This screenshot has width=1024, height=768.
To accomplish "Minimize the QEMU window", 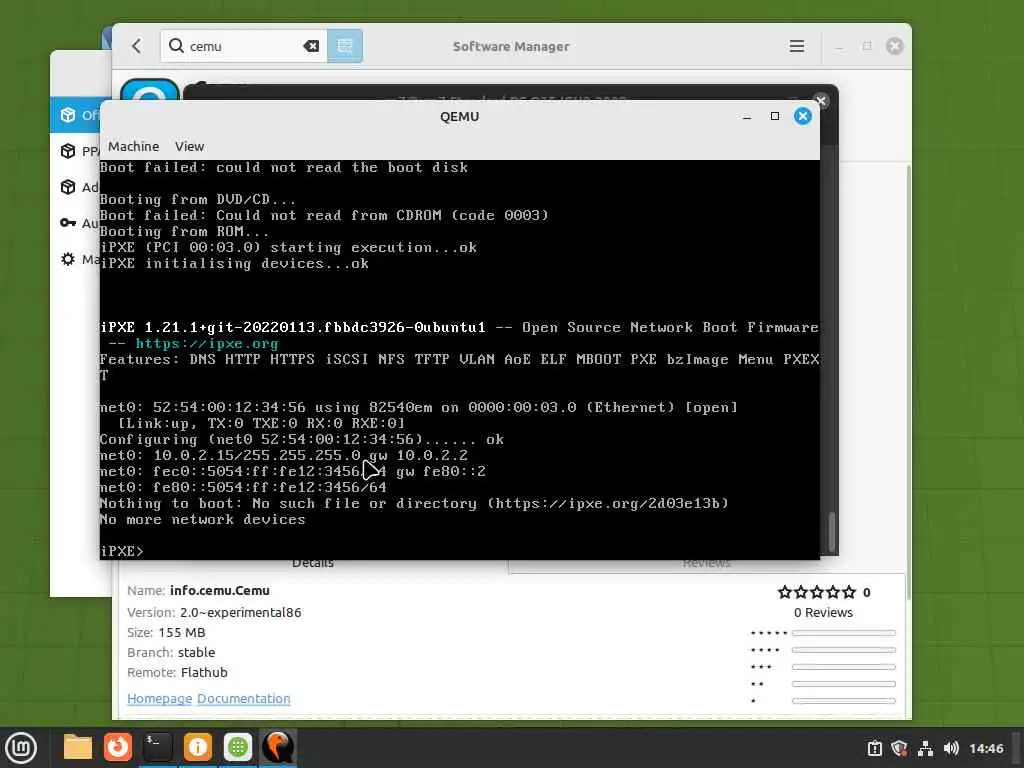I will pos(746,116).
